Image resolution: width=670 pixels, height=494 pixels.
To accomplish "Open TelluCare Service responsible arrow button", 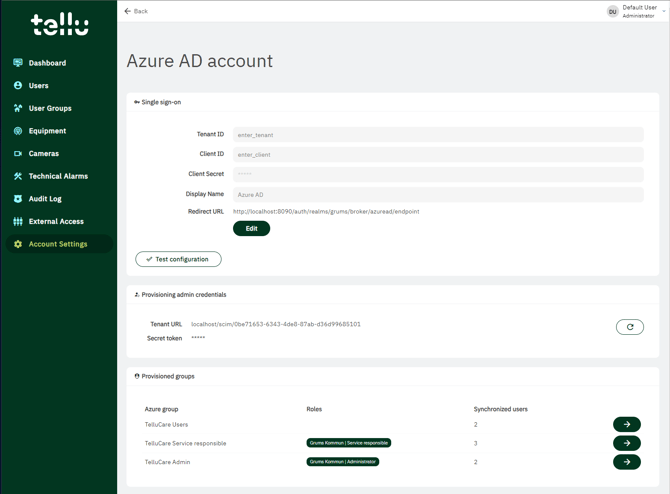I will point(626,443).
